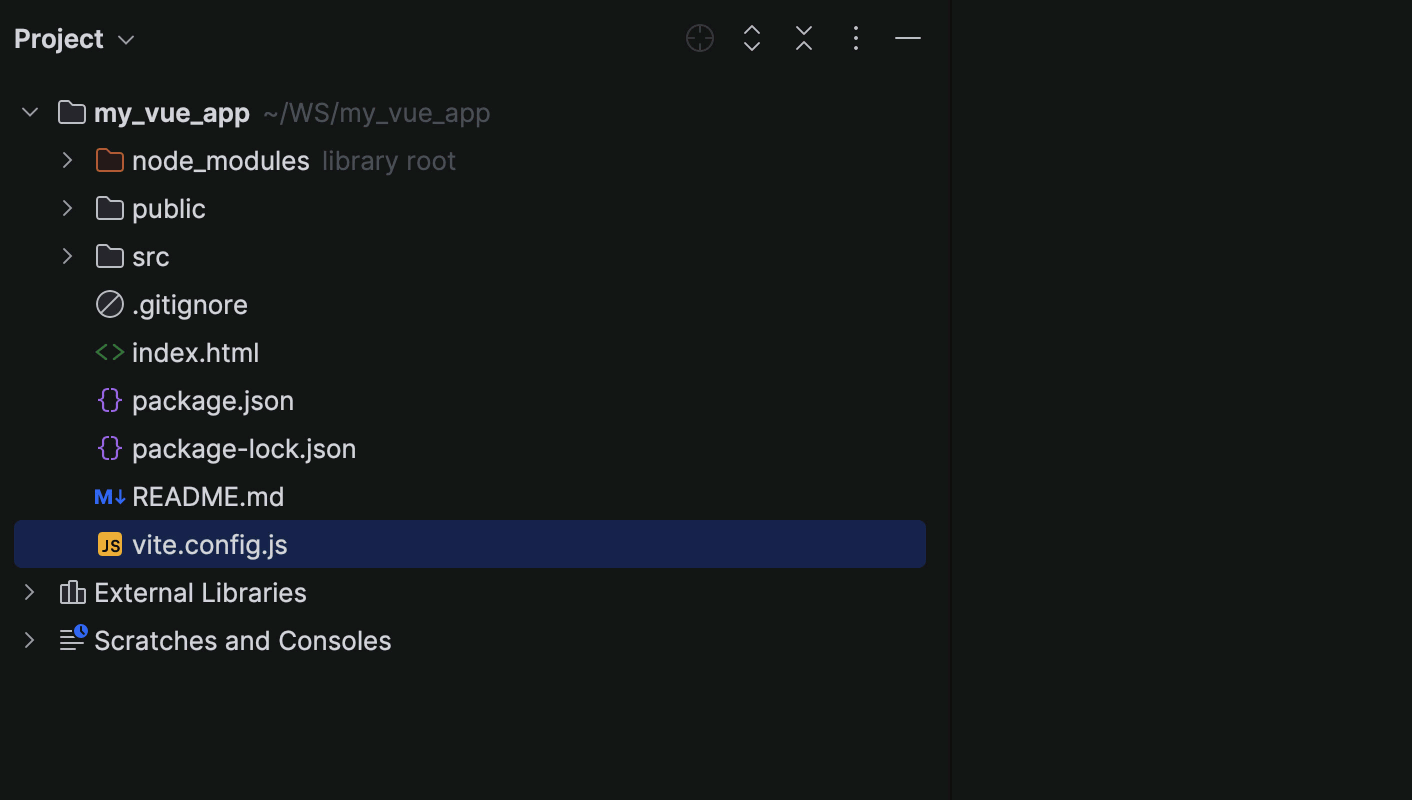The height and width of the screenshot is (800, 1412).
Task: Select the highlighted vite.config.js entry
Action: pos(209,544)
